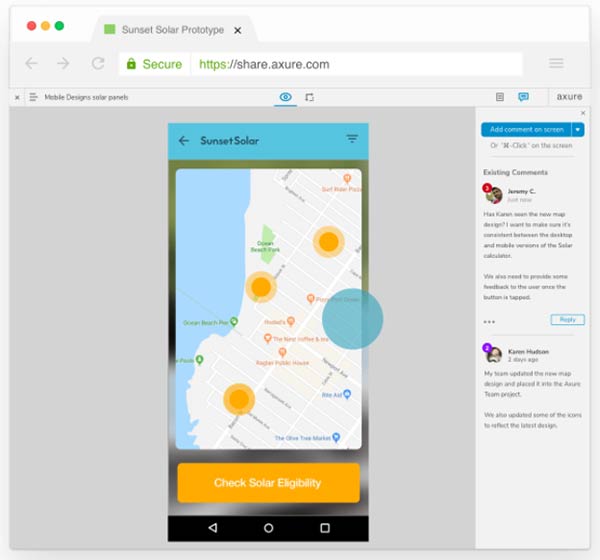600x560 pixels.
Task: Close the Axure sitemap panel X
Action: (17, 97)
